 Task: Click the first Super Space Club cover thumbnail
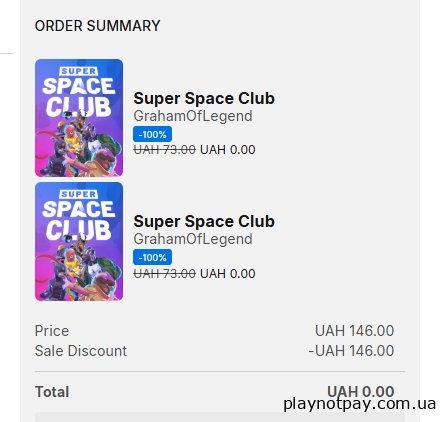pyautogui.click(x=79, y=118)
